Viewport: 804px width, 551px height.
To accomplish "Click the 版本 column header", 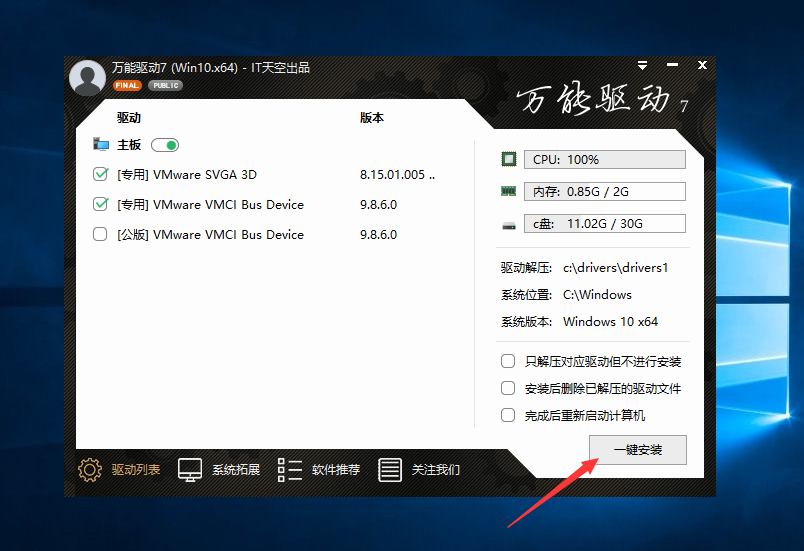I will [x=372, y=118].
